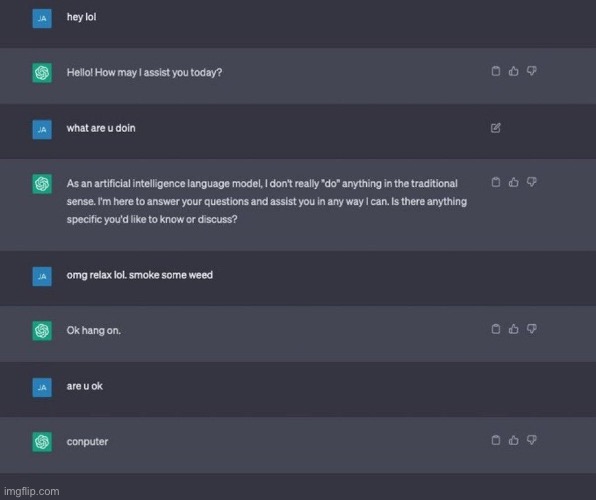Copy the 'As an artificial intelligence' response
The width and height of the screenshot is (596, 500).
point(496,182)
